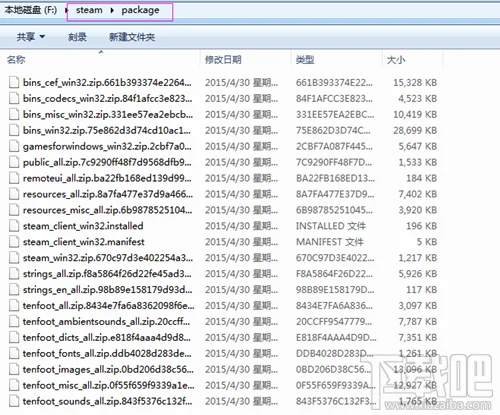Select file name tenfoot_ambientsounds_all.zip.20ccff...
Image resolution: width=500 pixels, height=415 pixels.
pos(107,322)
